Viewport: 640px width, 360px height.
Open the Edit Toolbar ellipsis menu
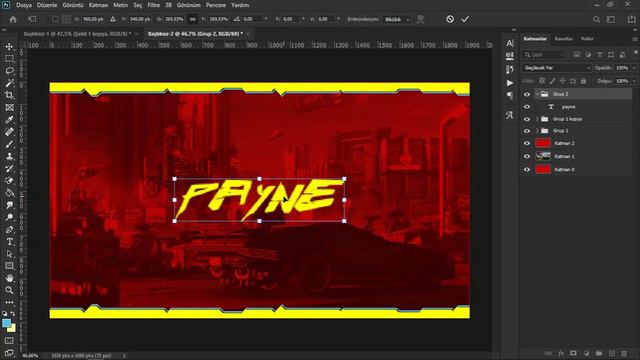point(9,302)
